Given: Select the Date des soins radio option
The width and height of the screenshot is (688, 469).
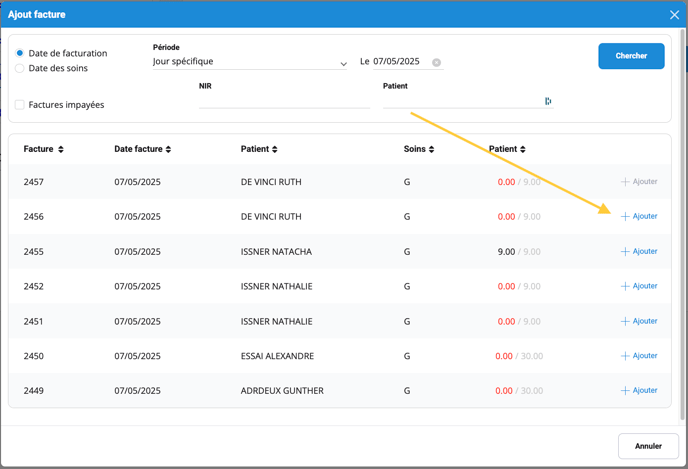Looking at the screenshot, I should (20, 68).
